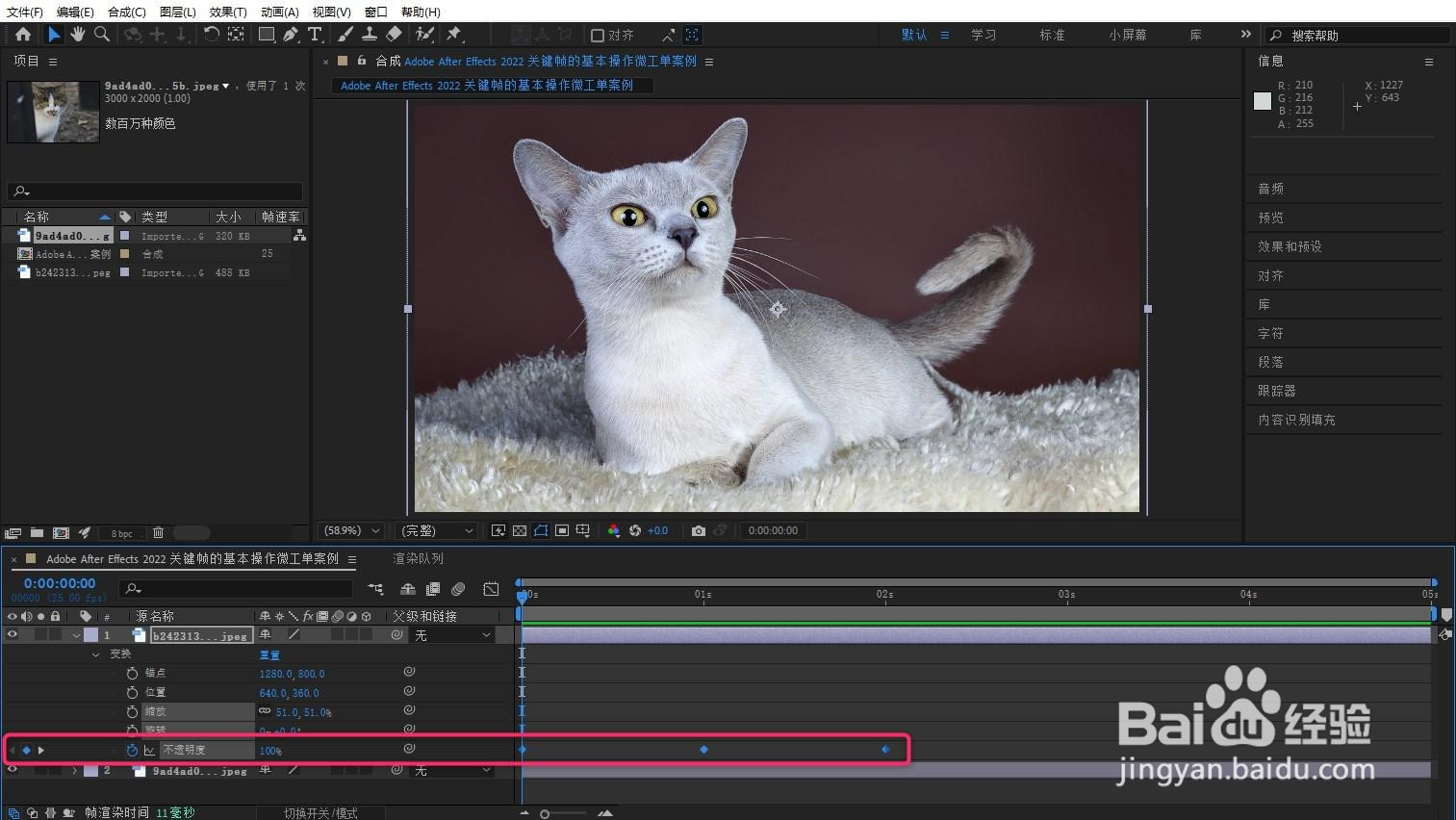
Task: Open the 编辑(E) menu
Action: coord(75,12)
